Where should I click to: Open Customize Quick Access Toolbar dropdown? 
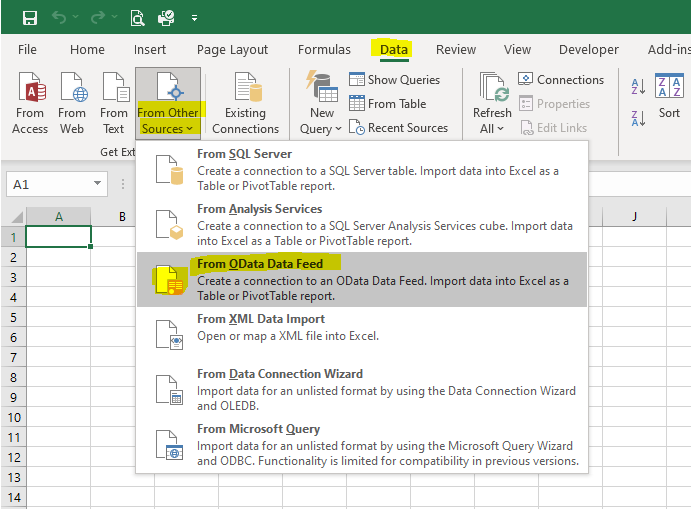point(194,18)
